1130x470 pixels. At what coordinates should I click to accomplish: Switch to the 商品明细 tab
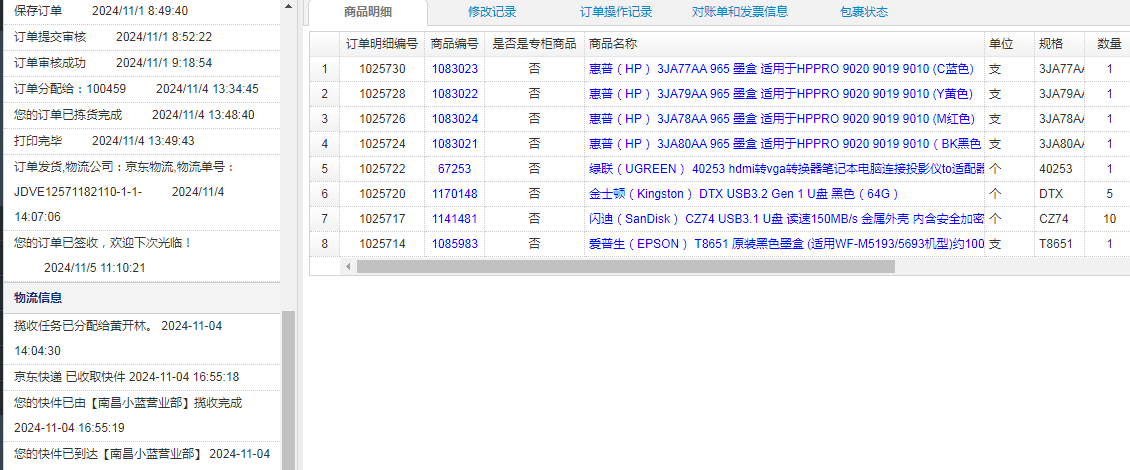click(368, 12)
